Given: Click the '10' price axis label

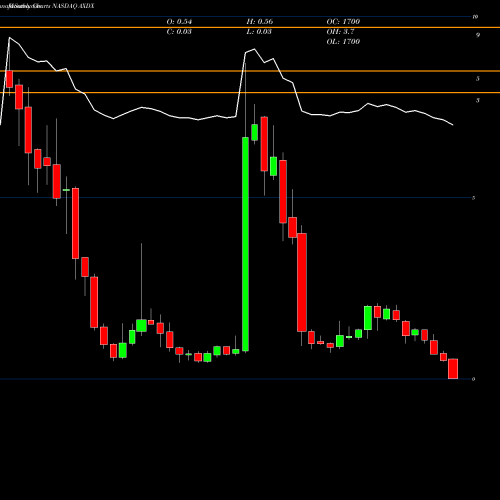Looking at the screenshot, I should (475, 17).
